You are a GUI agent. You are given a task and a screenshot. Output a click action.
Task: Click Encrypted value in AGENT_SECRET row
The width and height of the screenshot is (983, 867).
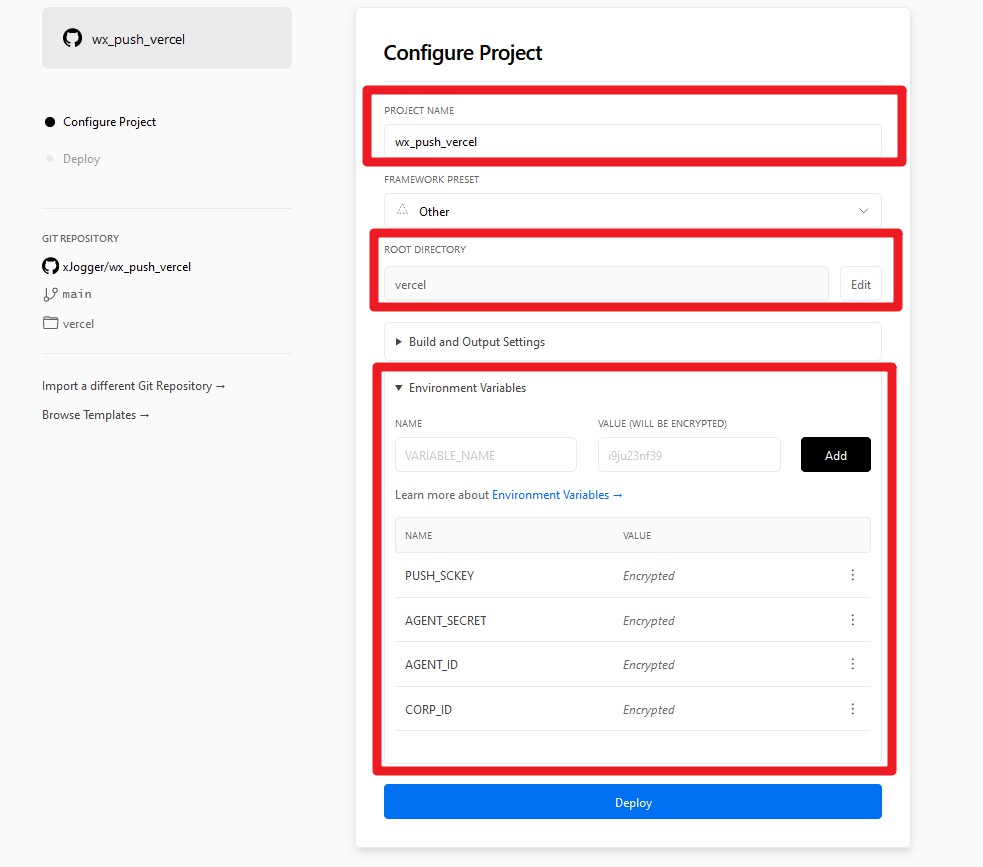pyautogui.click(x=649, y=621)
